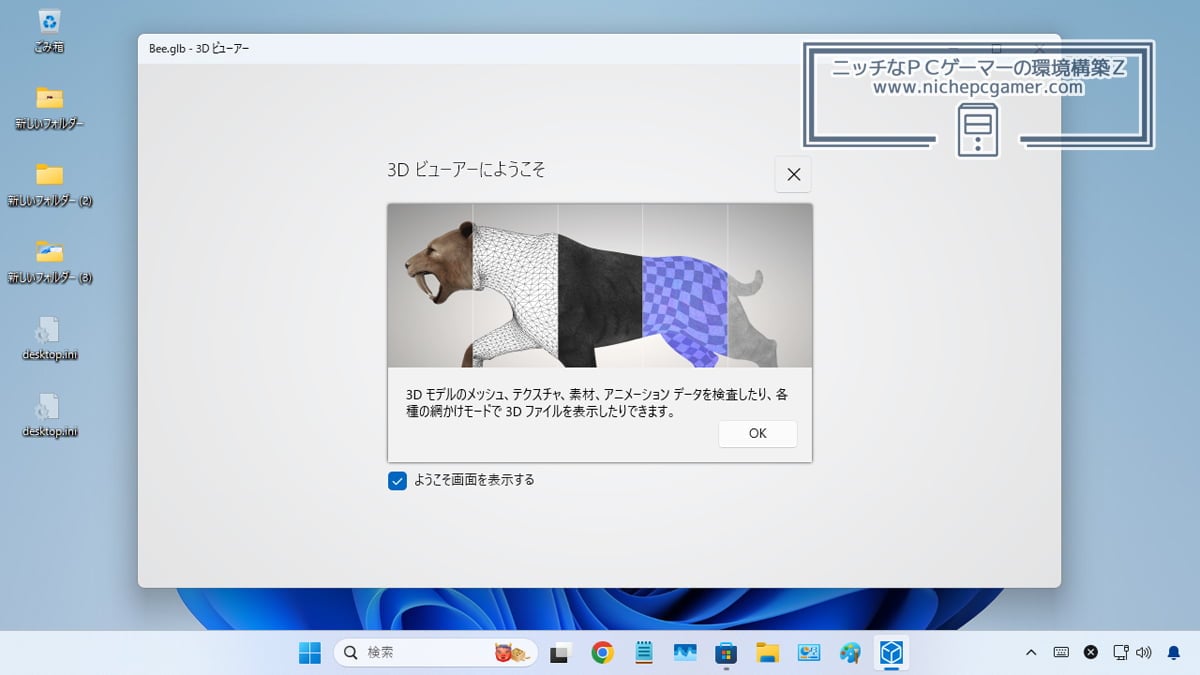Launch Google Chrome from taskbar
This screenshot has height=675, width=1200.
point(602,653)
